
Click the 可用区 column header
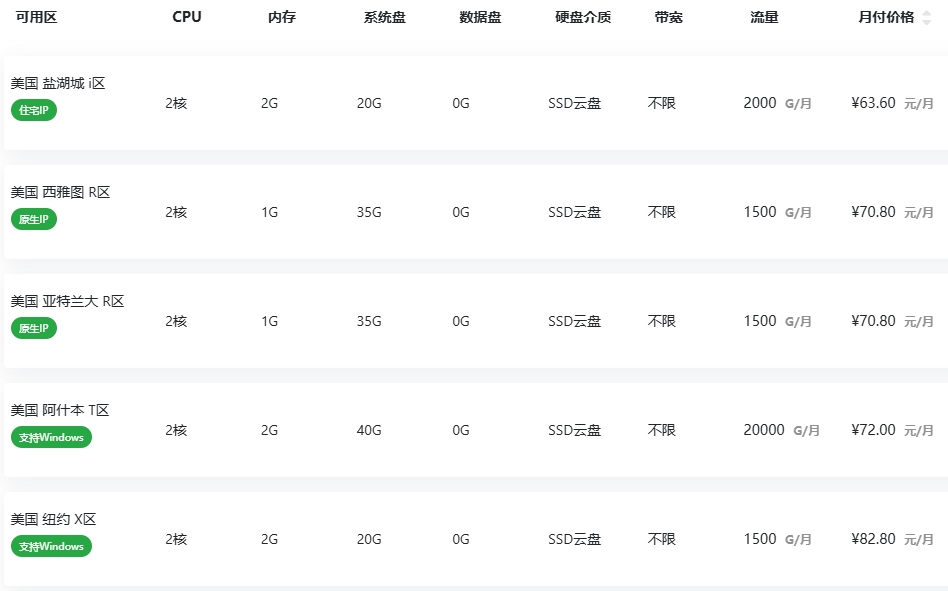point(36,17)
